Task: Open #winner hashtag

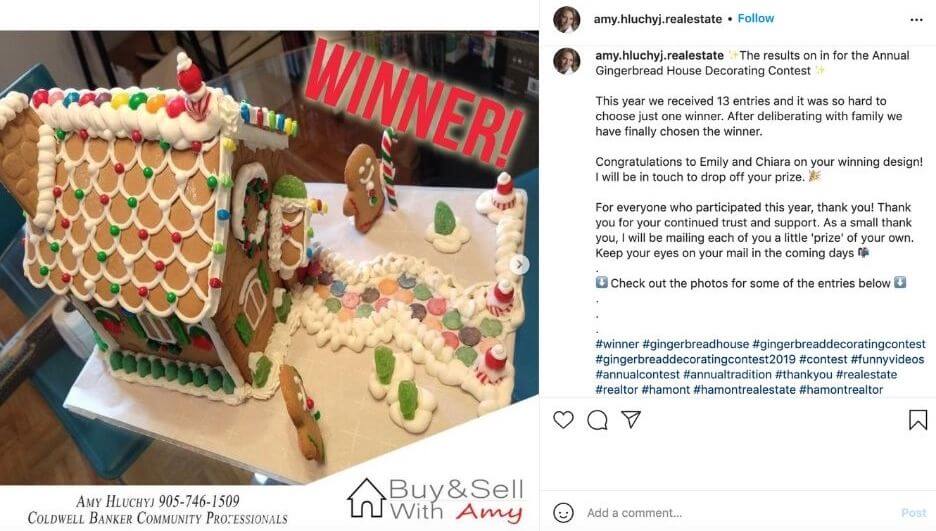Action: [617, 344]
